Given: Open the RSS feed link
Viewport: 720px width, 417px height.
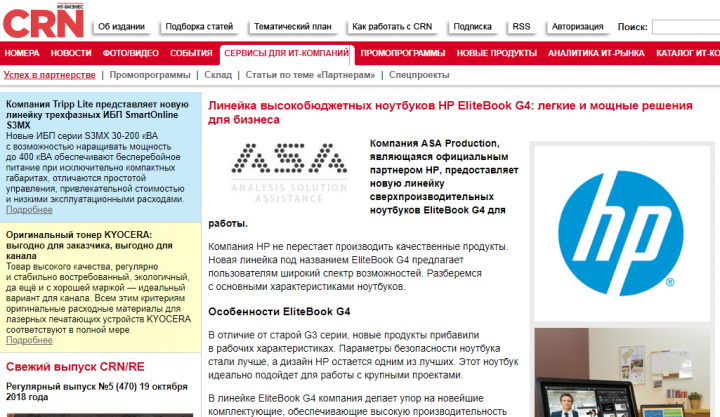Looking at the screenshot, I should click(x=521, y=27).
